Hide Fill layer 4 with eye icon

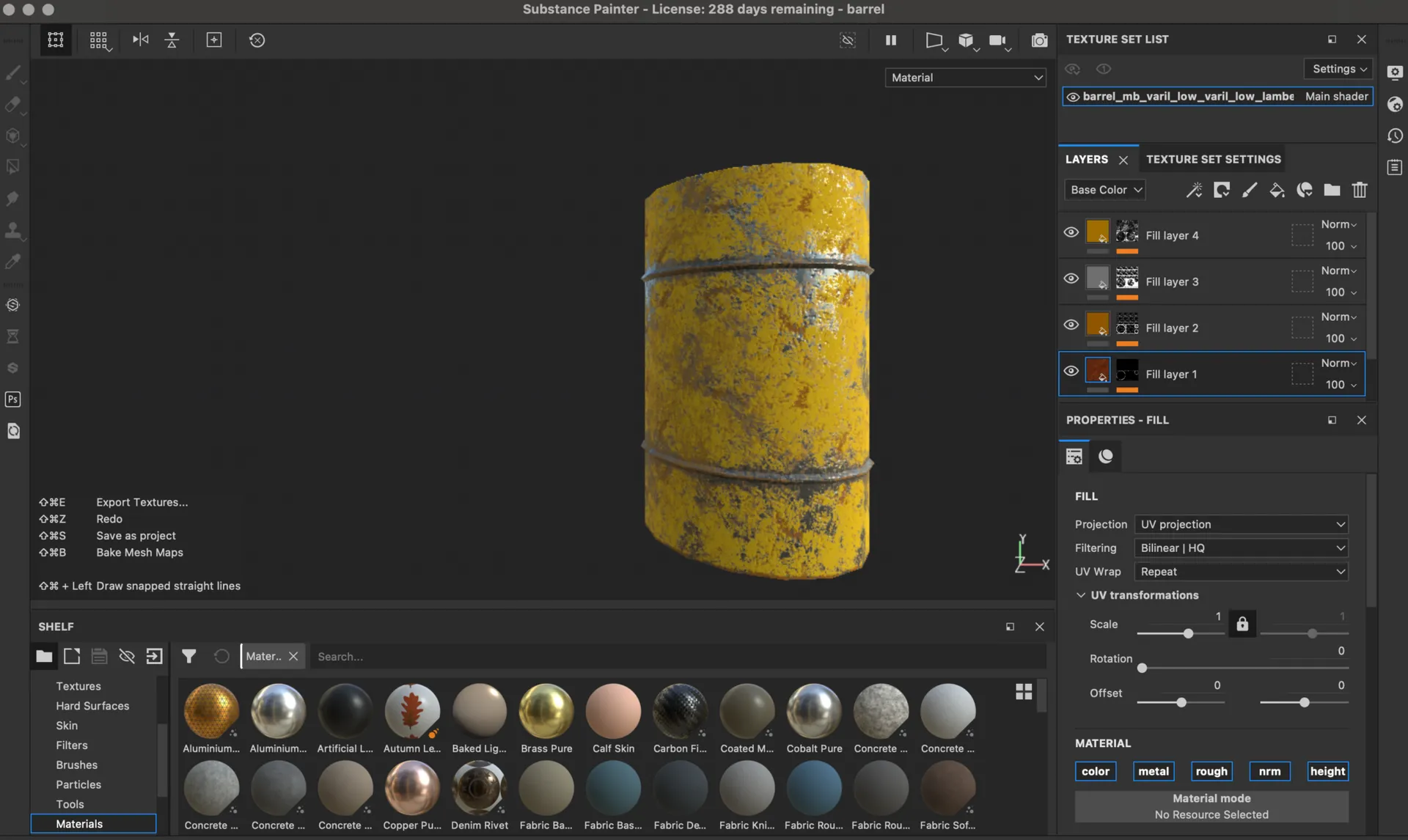[1071, 232]
